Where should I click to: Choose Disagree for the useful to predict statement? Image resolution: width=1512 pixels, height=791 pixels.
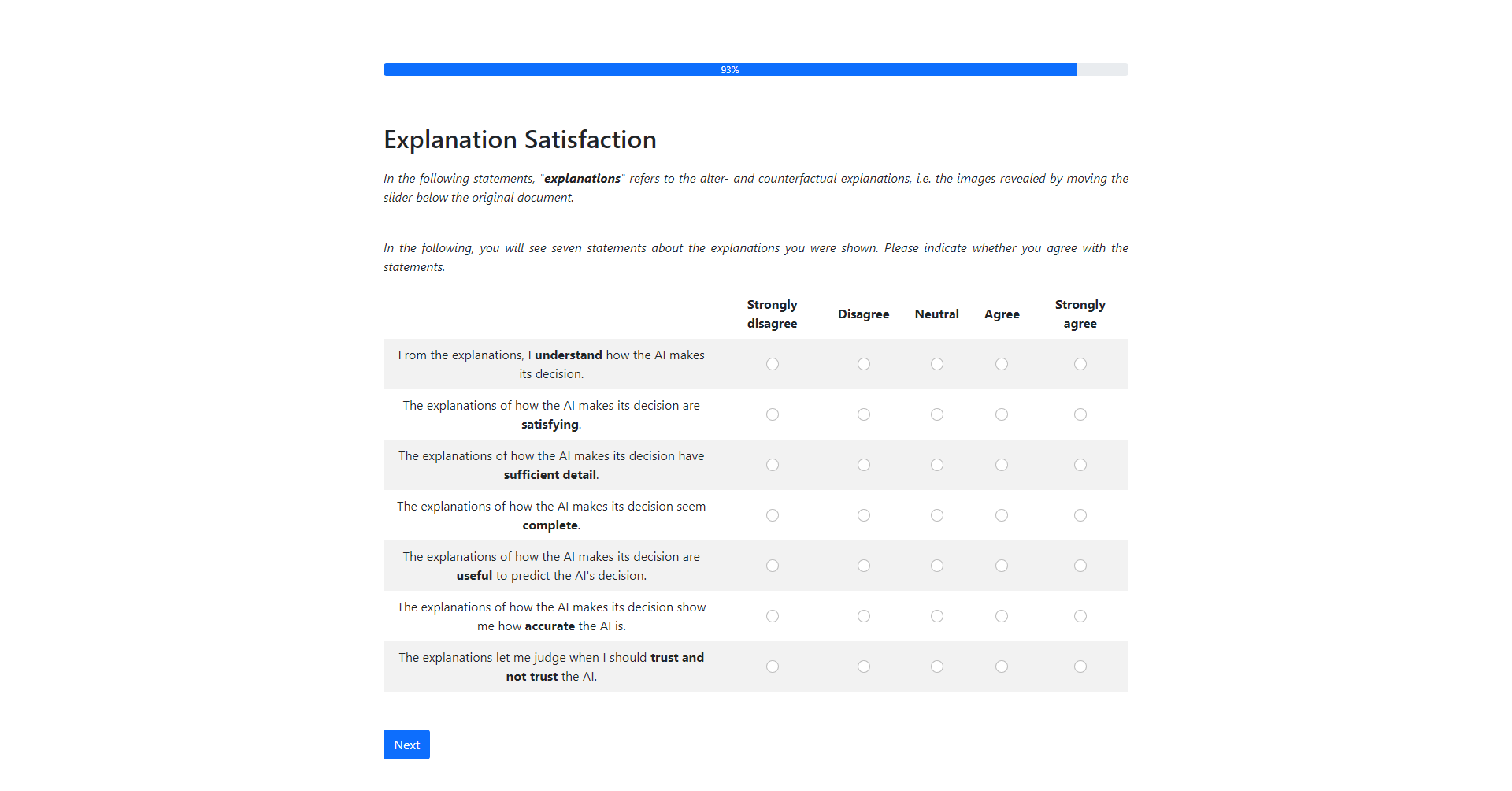(863, 566)
